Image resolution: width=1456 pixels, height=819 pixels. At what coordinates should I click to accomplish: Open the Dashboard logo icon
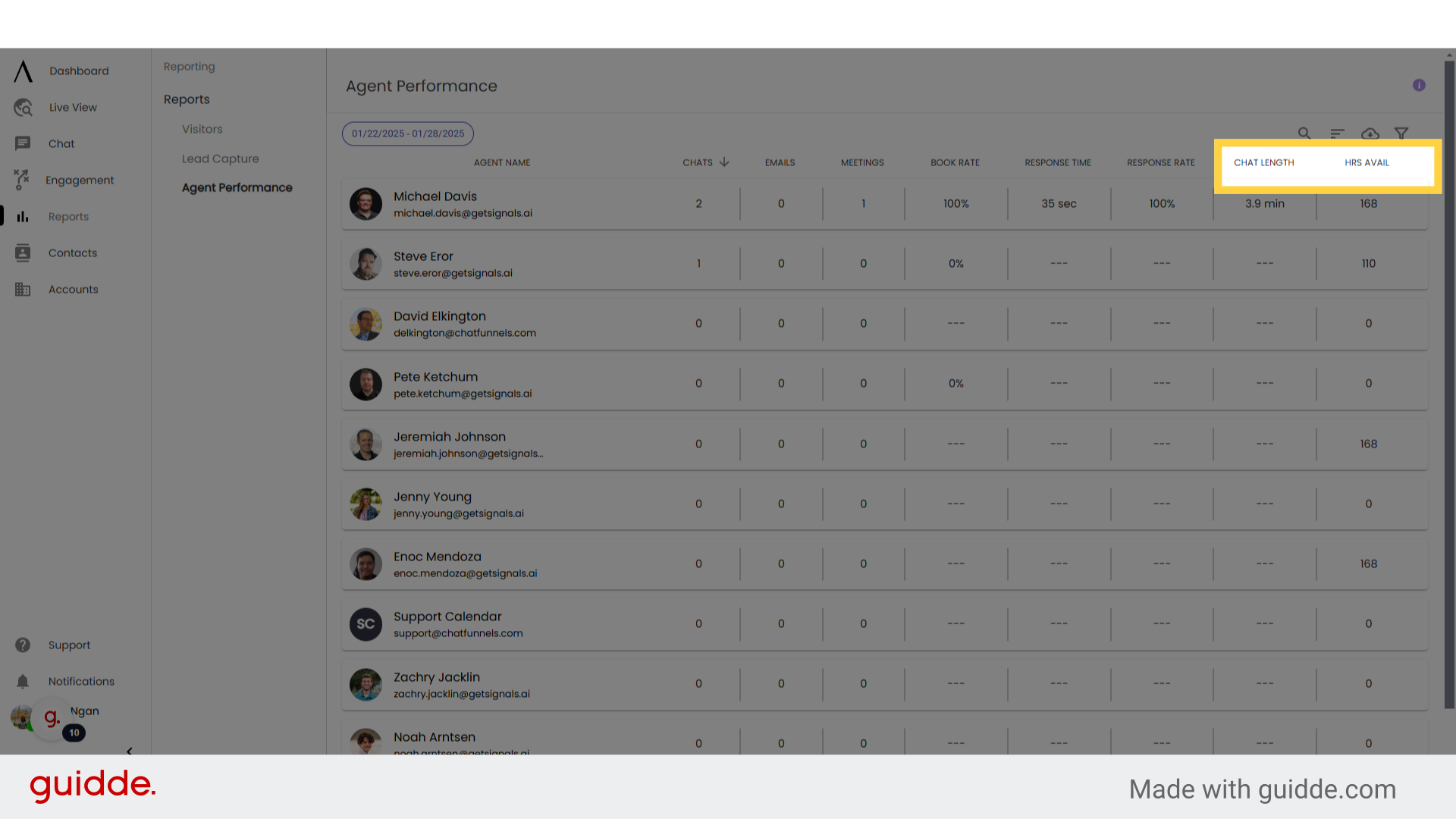24,71
